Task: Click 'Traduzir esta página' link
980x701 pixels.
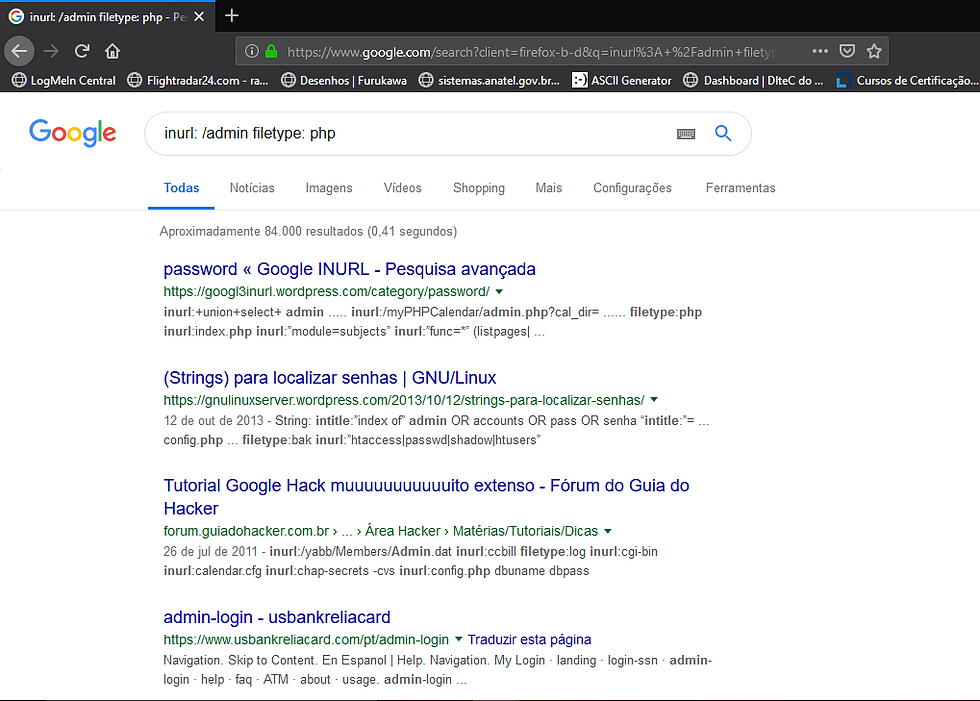Action: click(x=529, y=640)
